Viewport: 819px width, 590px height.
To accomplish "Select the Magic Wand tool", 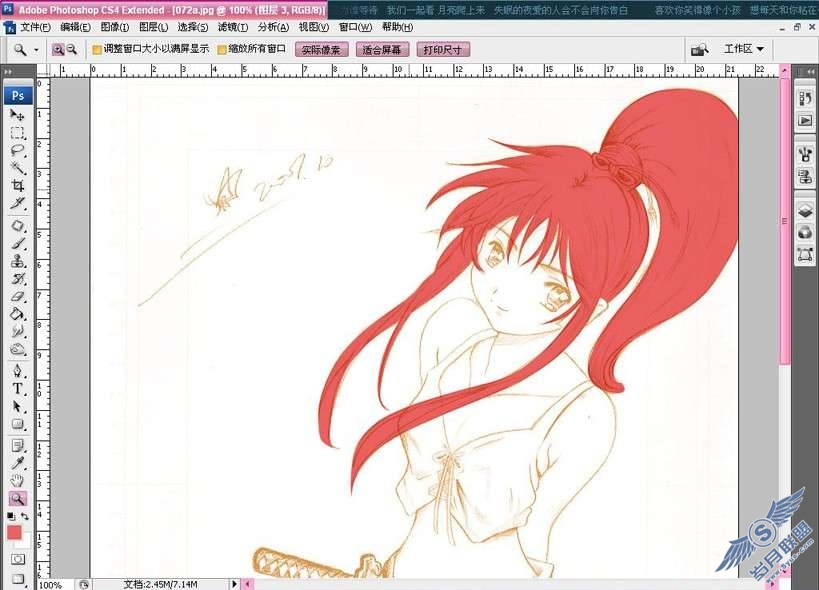I will 17,168.
